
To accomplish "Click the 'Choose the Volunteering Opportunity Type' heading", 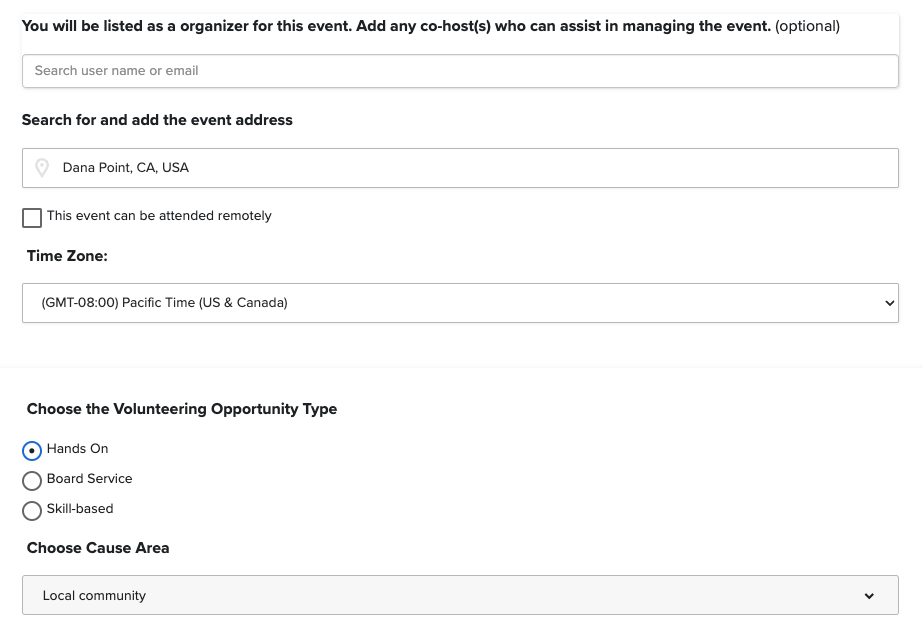I will [x=182, y=409].
